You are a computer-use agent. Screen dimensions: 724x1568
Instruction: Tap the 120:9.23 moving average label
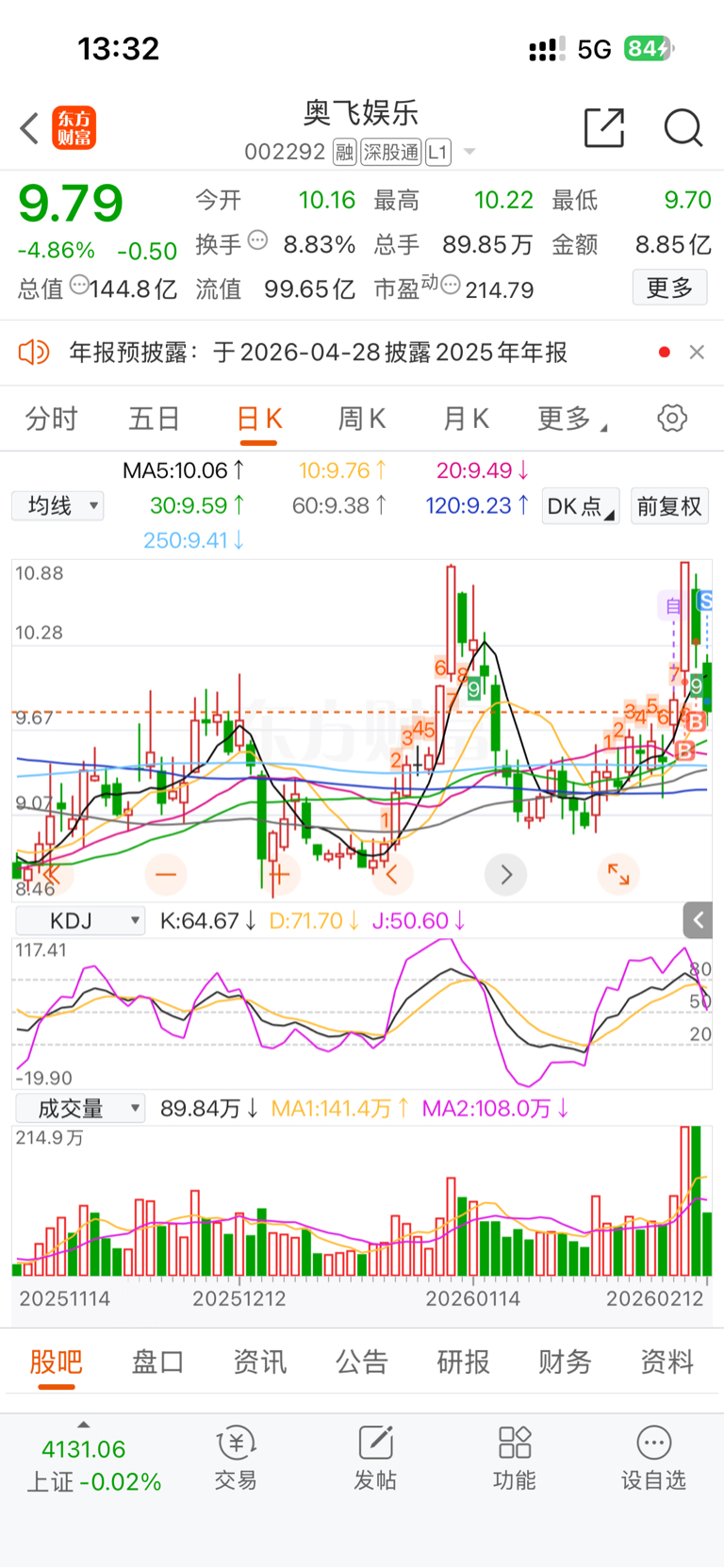pos(477,506)
